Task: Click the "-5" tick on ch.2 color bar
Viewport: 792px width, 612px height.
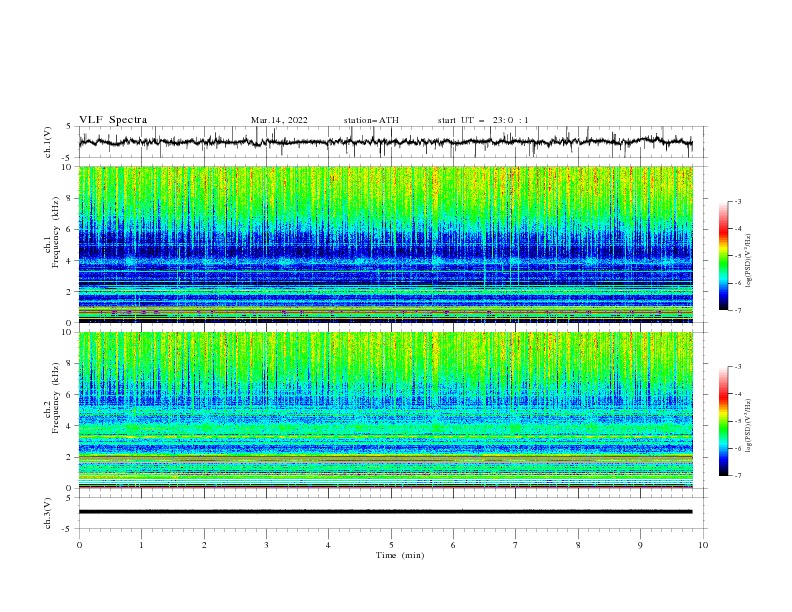Action: point(737,421)
